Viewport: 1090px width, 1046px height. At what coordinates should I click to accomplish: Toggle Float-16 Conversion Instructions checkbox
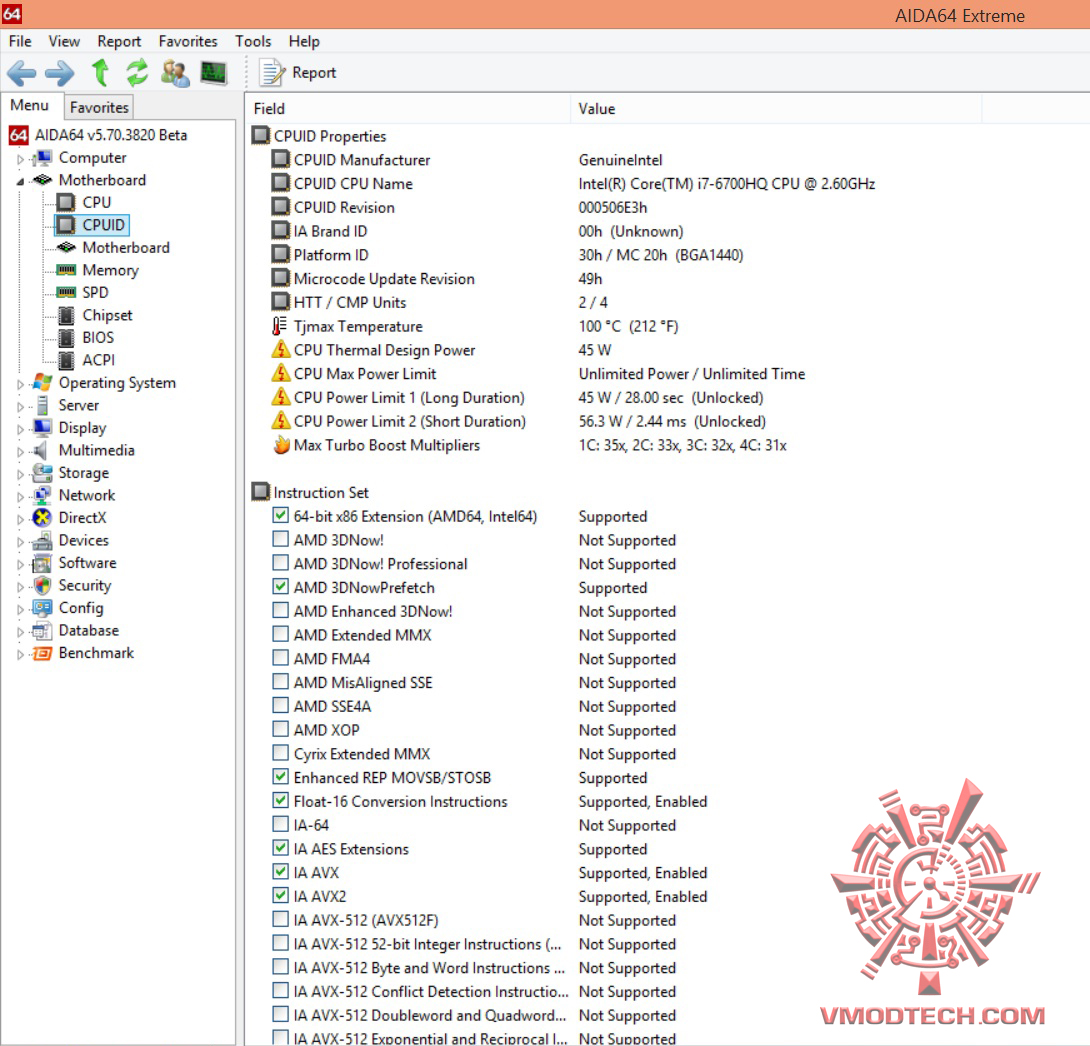280,801
